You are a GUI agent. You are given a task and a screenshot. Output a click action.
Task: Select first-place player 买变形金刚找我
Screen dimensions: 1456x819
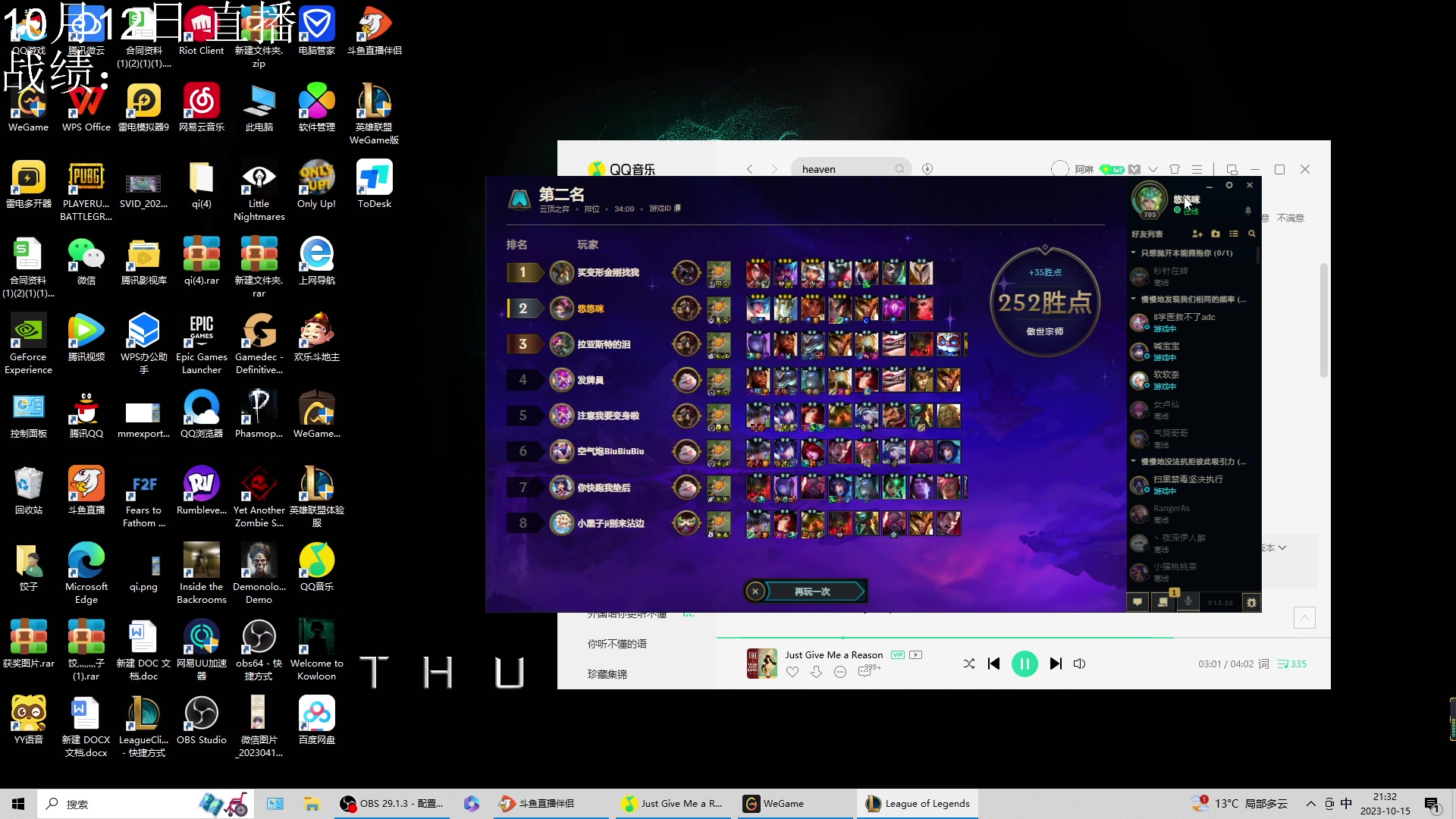click(x=608, y=272)
